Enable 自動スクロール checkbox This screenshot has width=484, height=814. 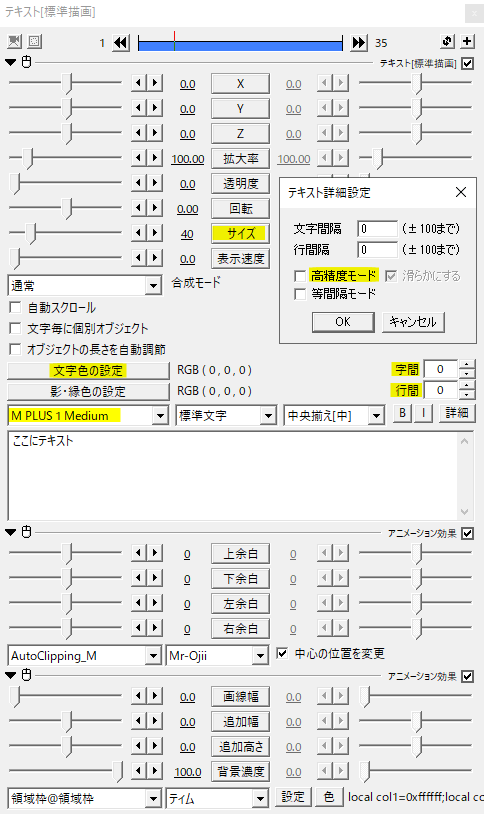[15, 307]
